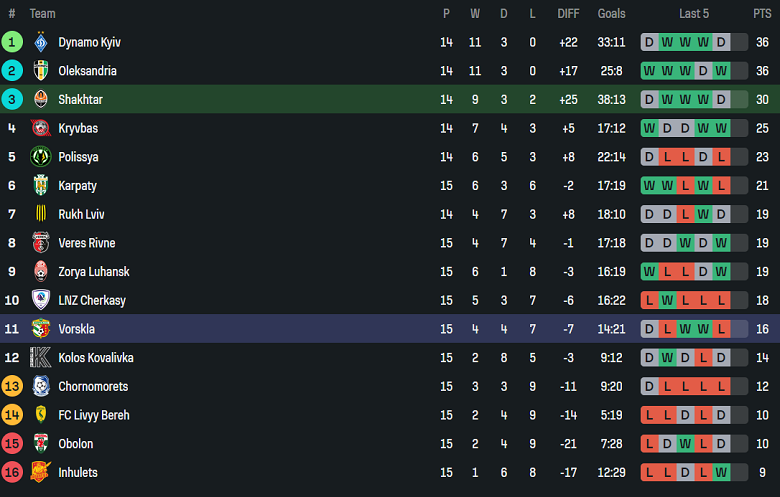Click Dynamo Kyiv's green position 1 badge
The image size is (780, 497).
point(12,42)
